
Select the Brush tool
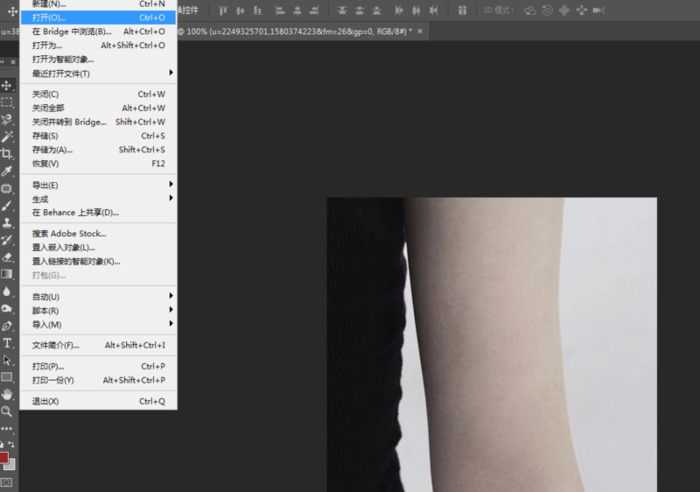[7, 205]
